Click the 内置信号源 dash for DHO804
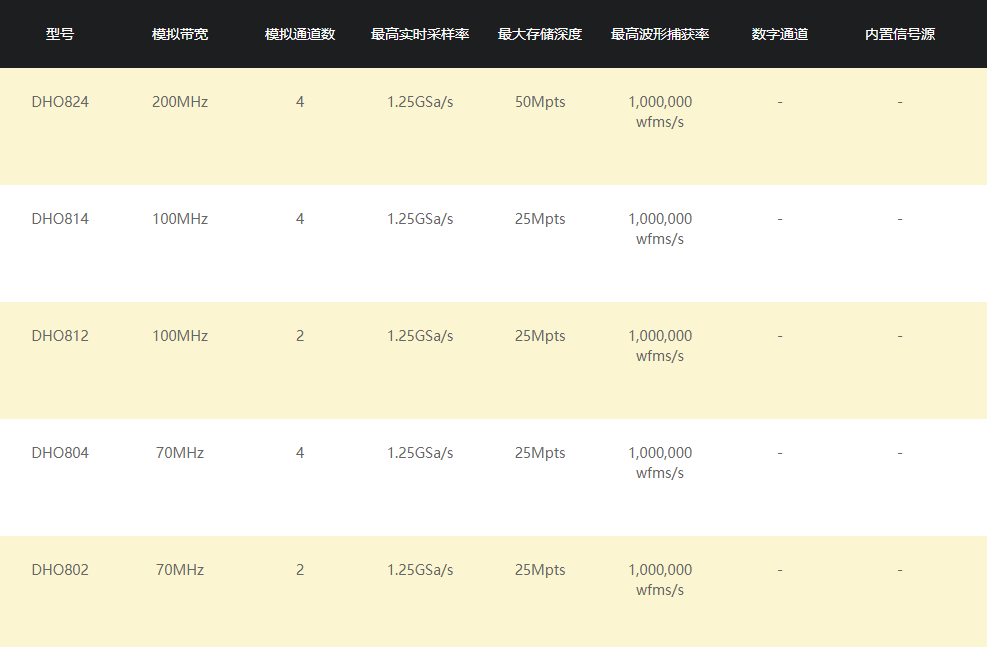 click(900, 454)
